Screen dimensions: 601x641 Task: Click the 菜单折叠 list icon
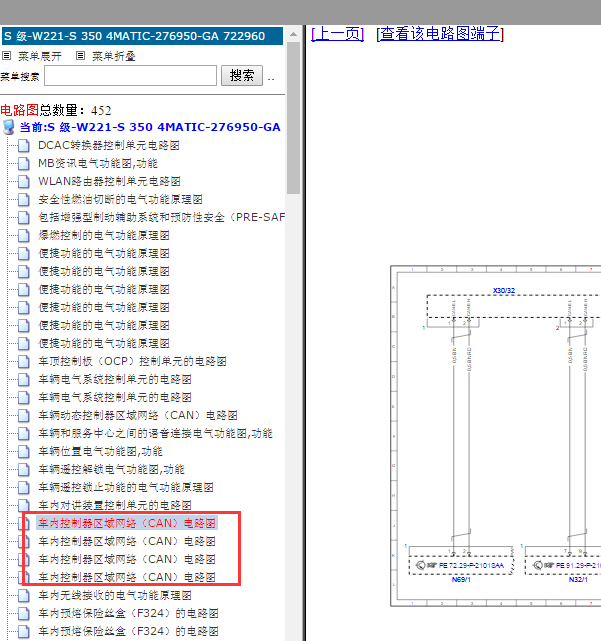coord(81,56)
